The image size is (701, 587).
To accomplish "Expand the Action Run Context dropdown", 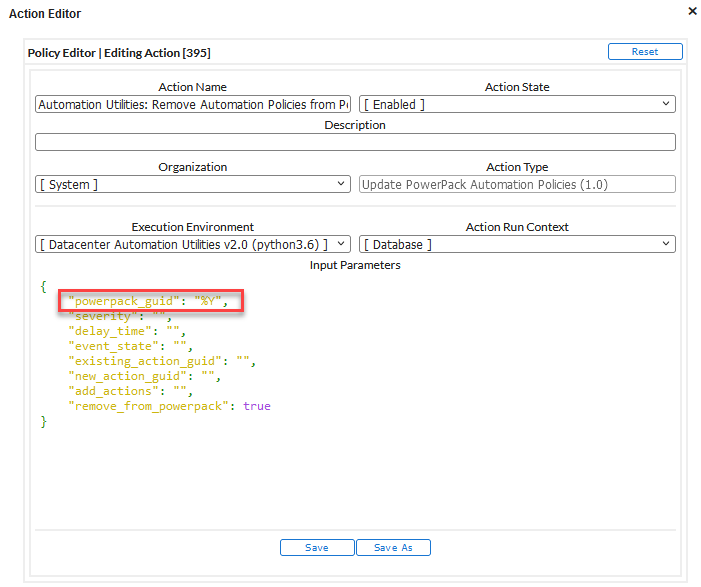I will (x=517, y=244).
